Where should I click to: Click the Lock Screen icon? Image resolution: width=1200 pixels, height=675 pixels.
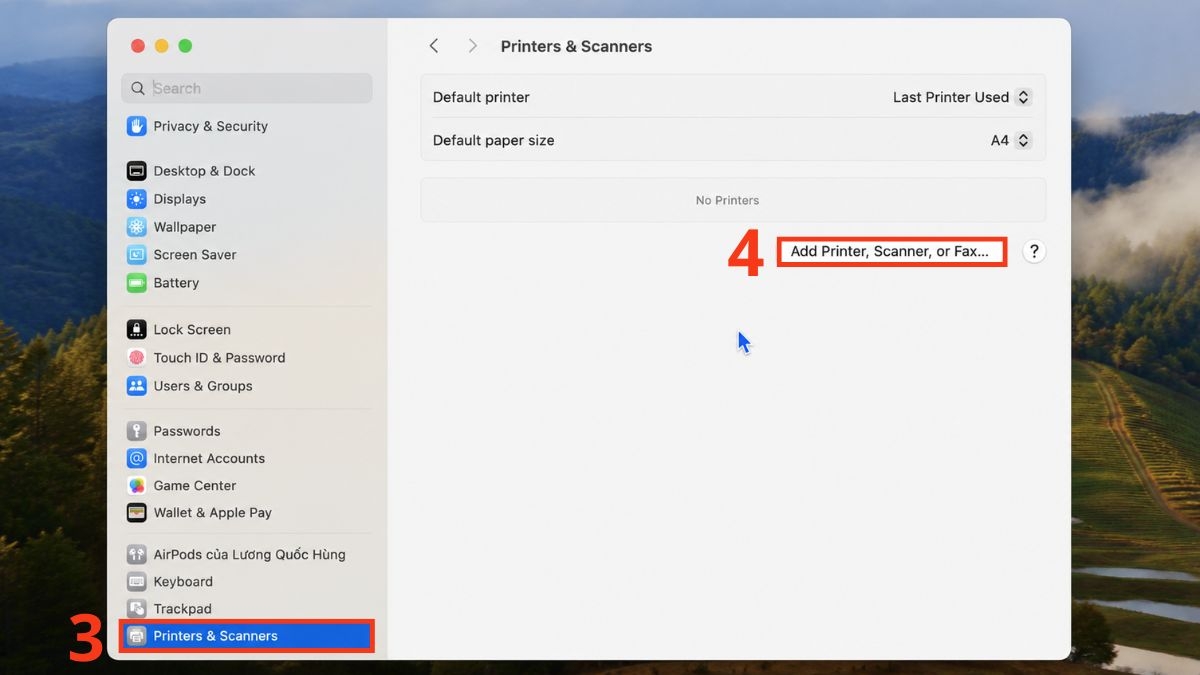(x=137, y=329)
